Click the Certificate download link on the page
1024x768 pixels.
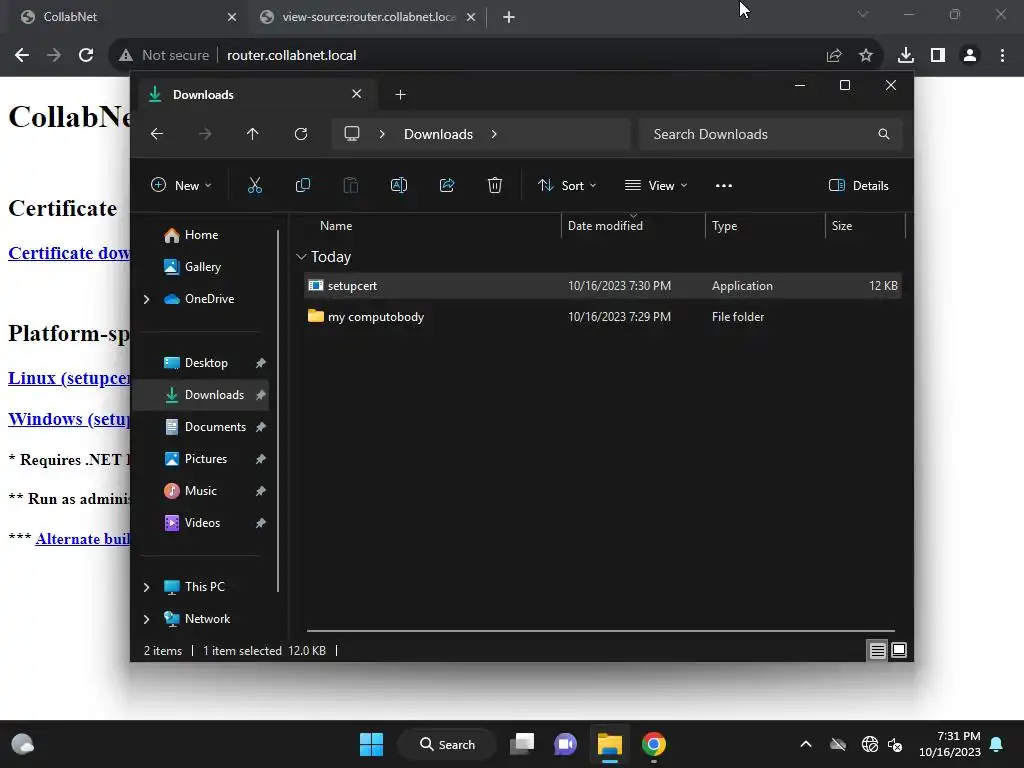(x=69, y=253)
